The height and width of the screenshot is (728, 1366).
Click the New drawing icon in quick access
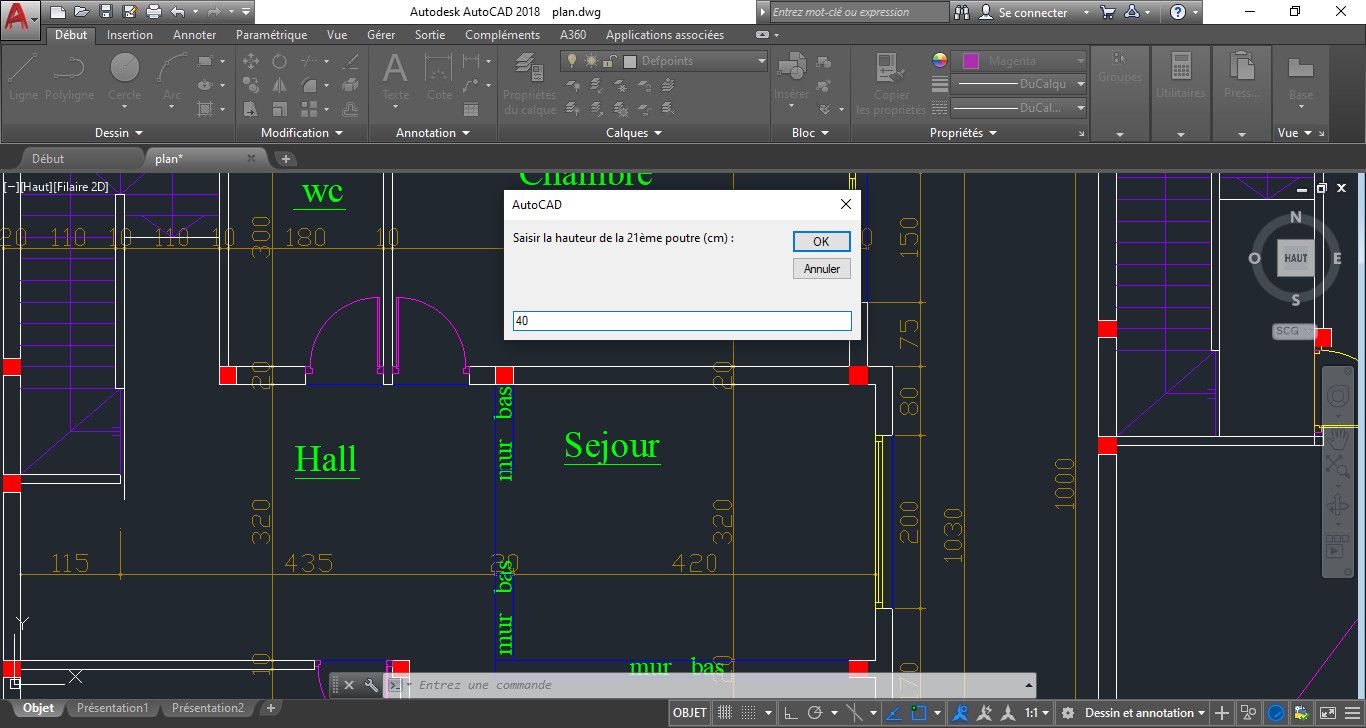(58, 12)
